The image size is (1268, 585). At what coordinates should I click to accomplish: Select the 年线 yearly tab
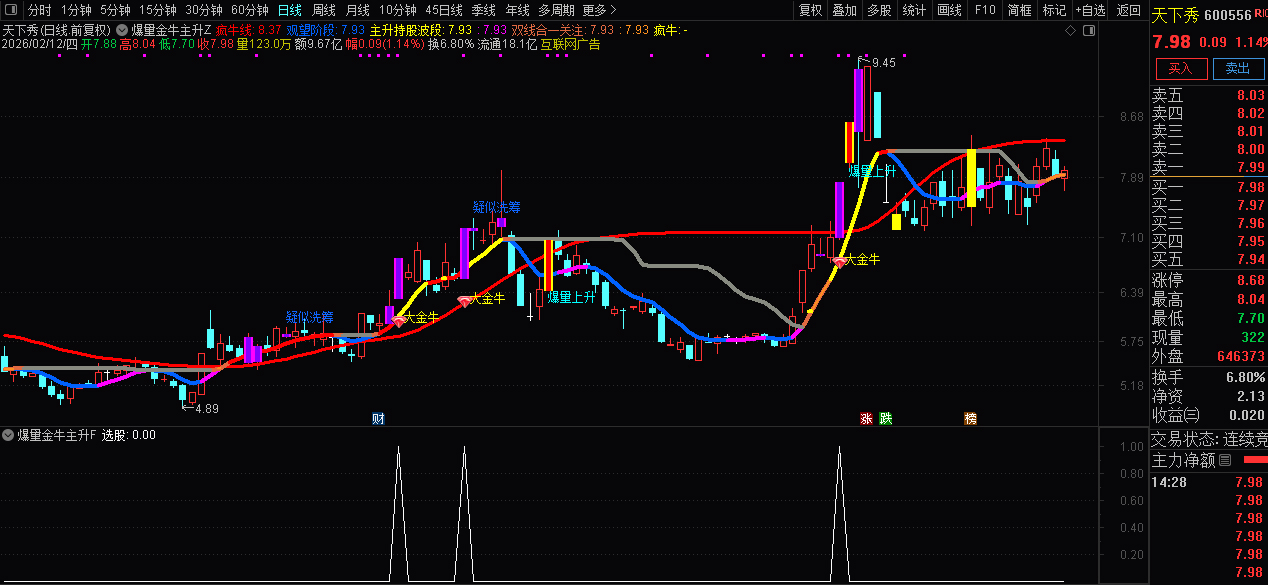tap(517, 10)
